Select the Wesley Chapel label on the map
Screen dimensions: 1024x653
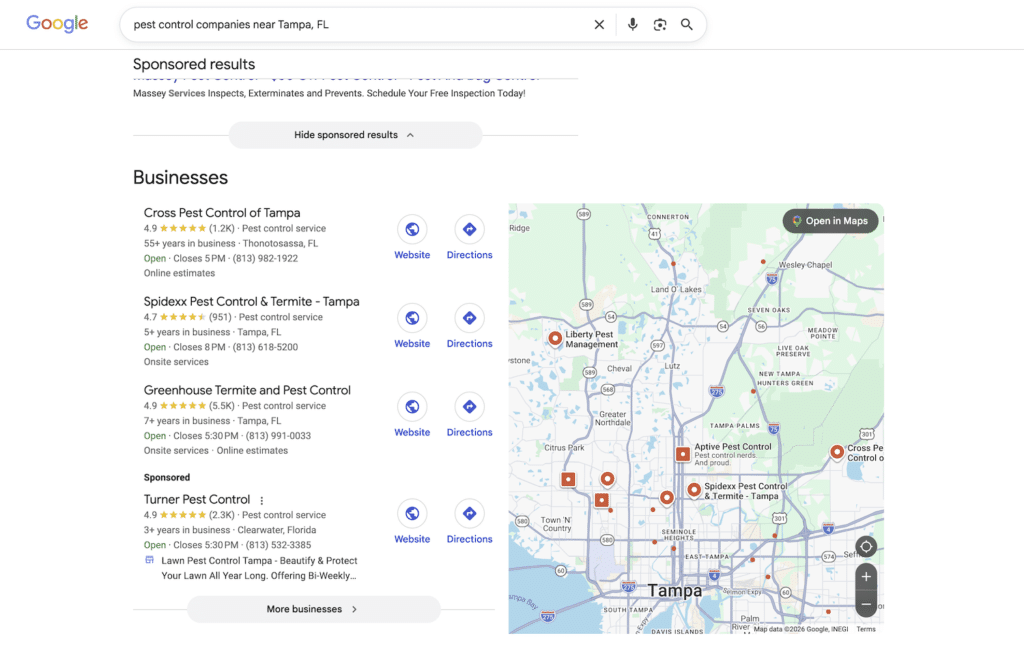[805, 265]
